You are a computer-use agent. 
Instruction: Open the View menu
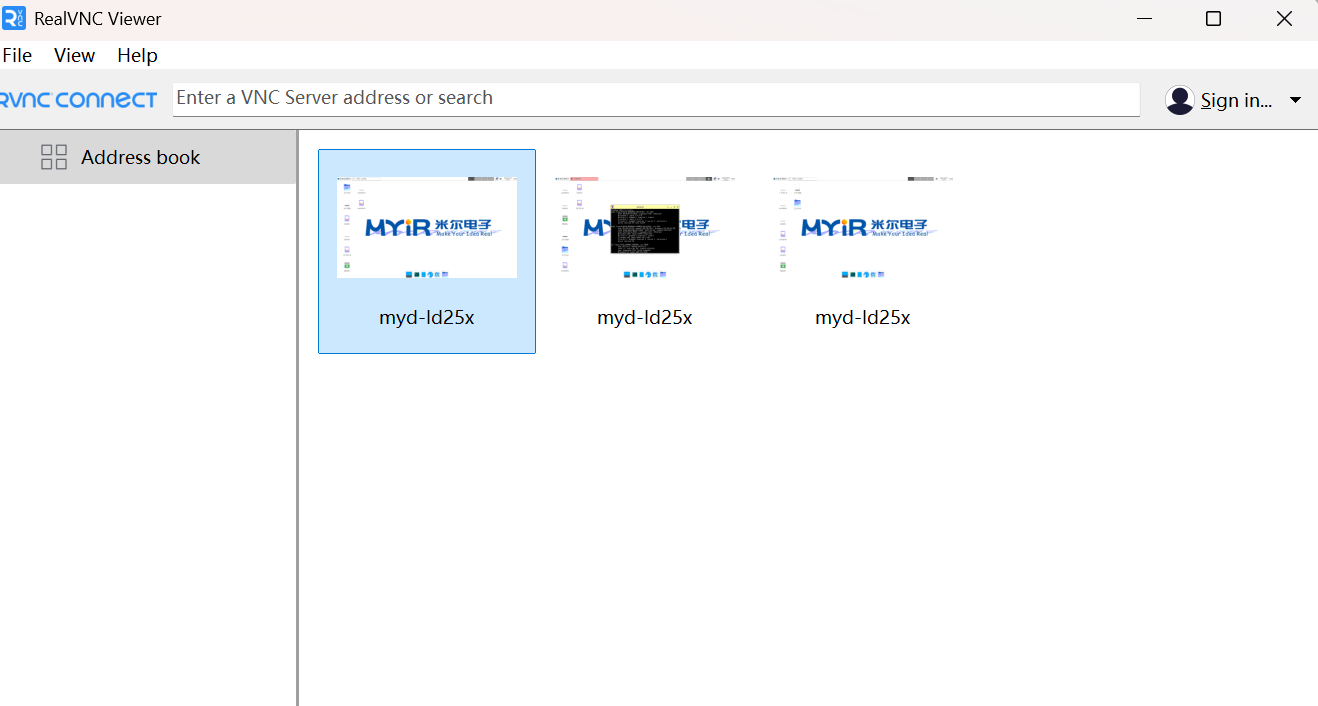(x=74, y=55)
